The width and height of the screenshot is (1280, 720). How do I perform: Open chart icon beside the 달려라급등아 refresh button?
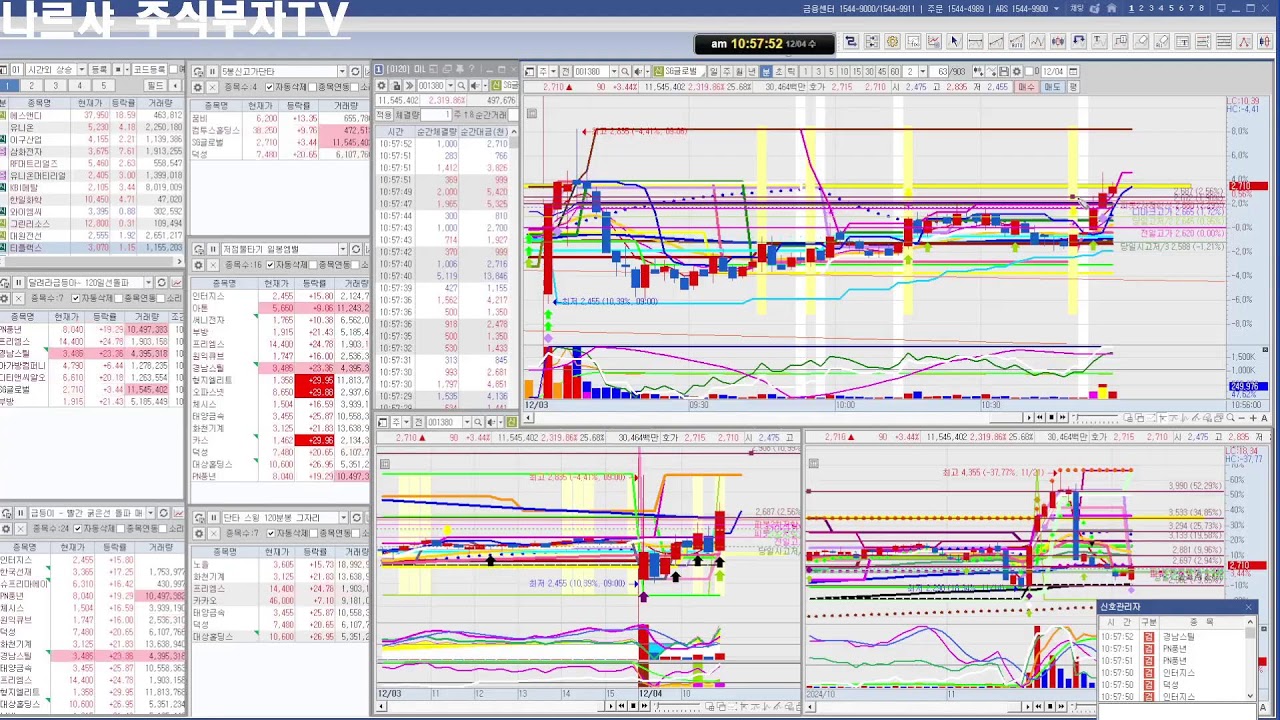pyautogui.click(x=177, y=283)
